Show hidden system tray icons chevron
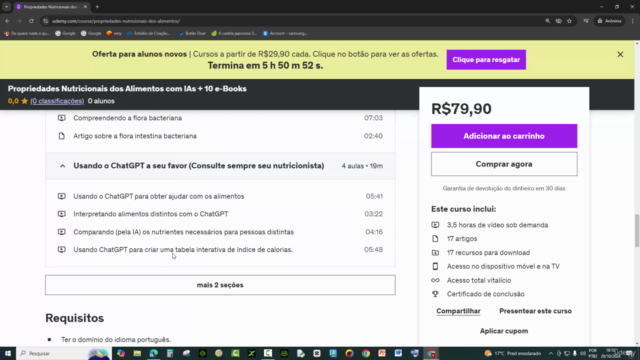Image resolution: width=640 pixels, height=360 pixels. pos(551,353)
